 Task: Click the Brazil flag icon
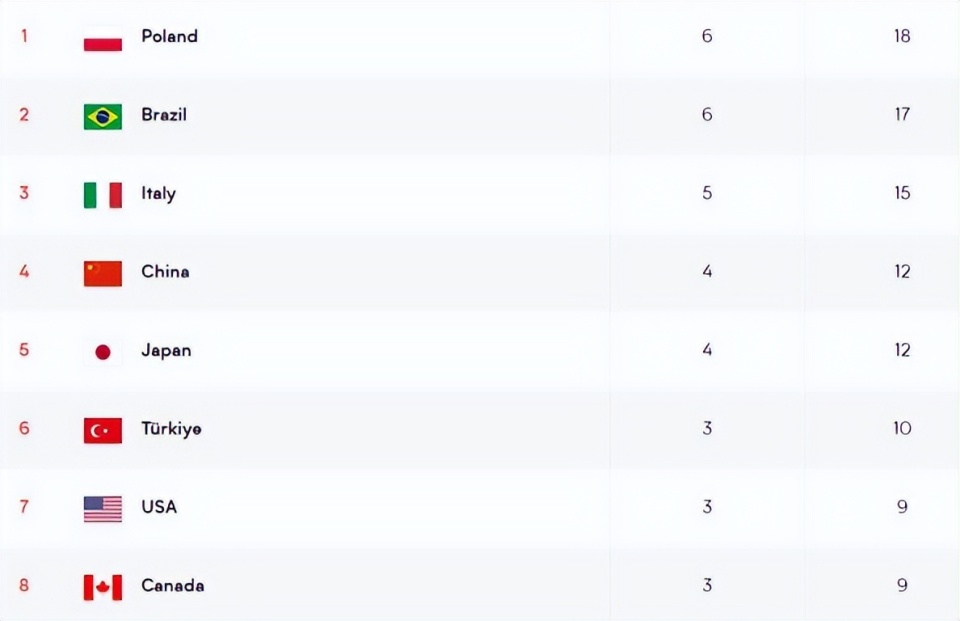point(103,117)
